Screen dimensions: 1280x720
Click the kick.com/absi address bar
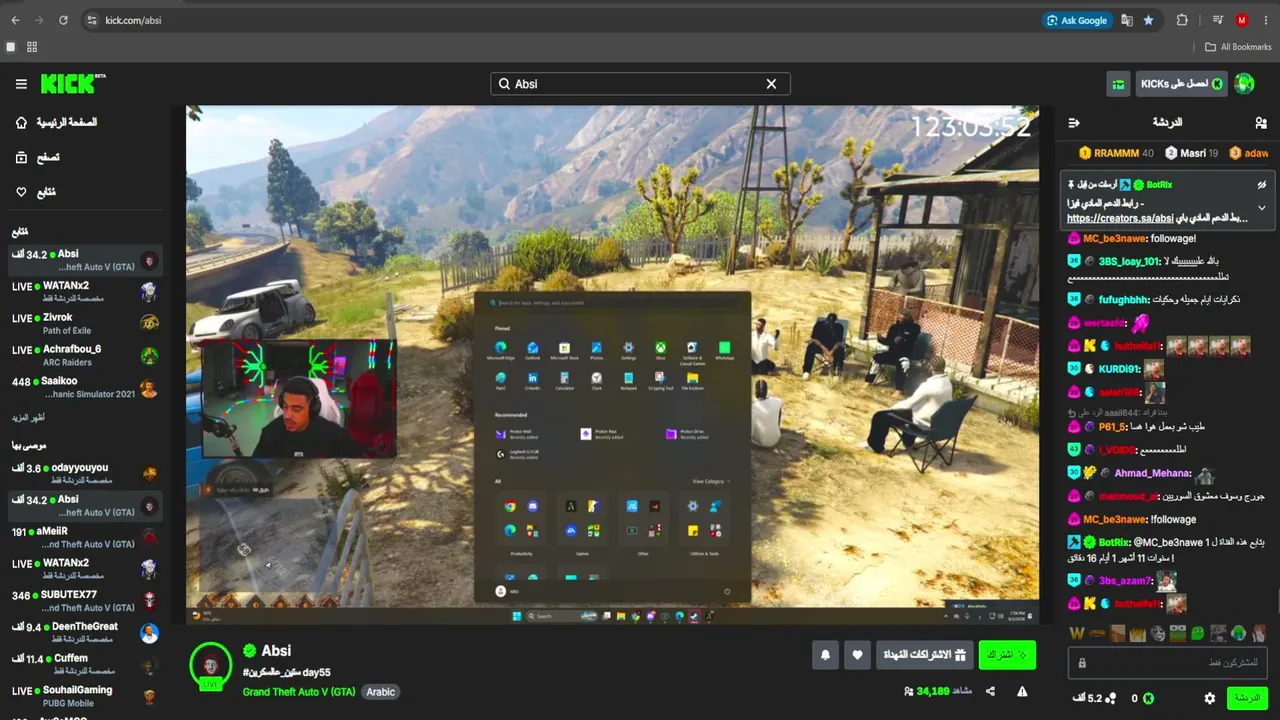(x=560, y=20)
